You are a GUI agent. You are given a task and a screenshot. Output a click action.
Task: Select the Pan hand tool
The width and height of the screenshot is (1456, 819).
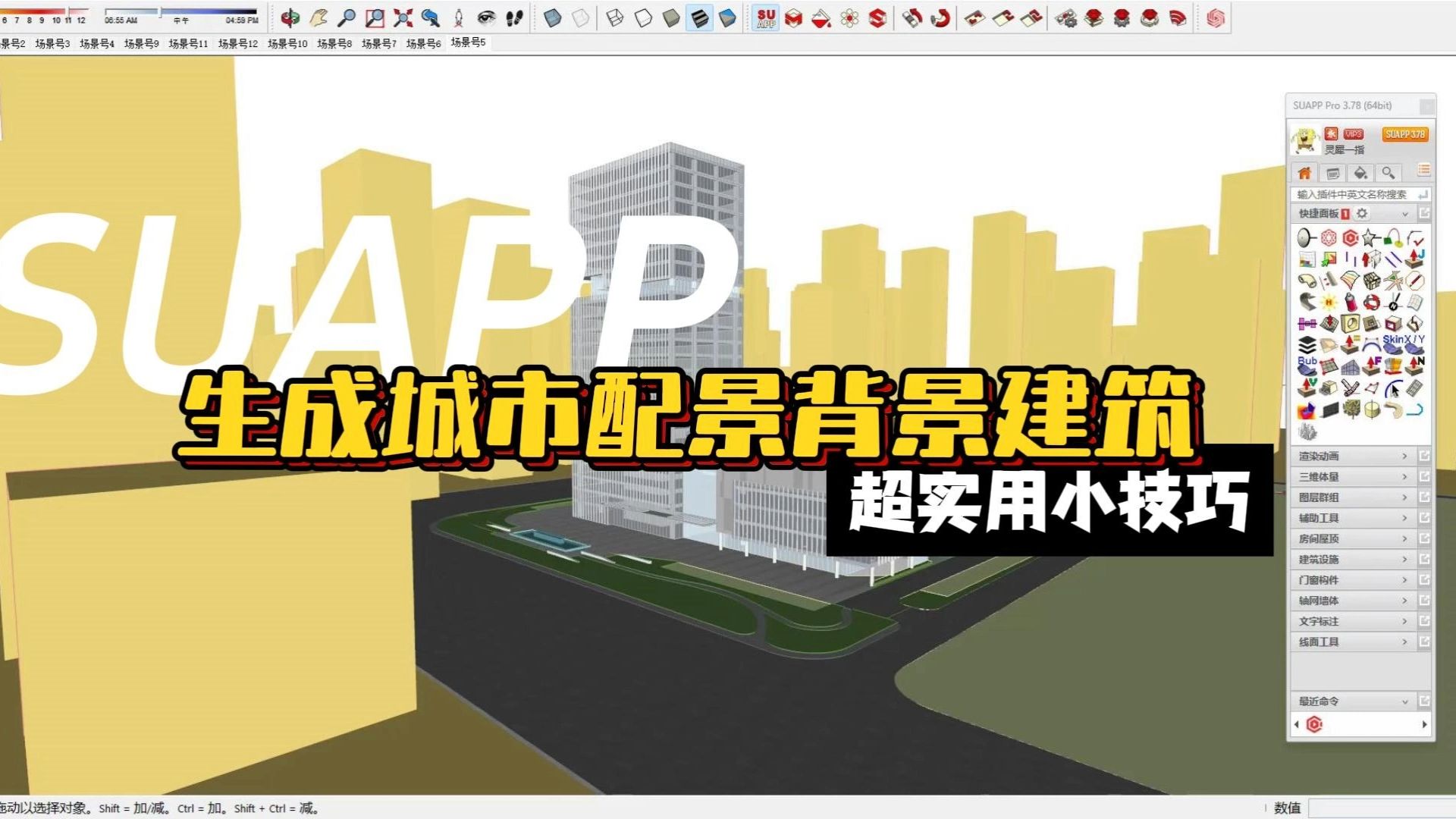coord(318,18)
